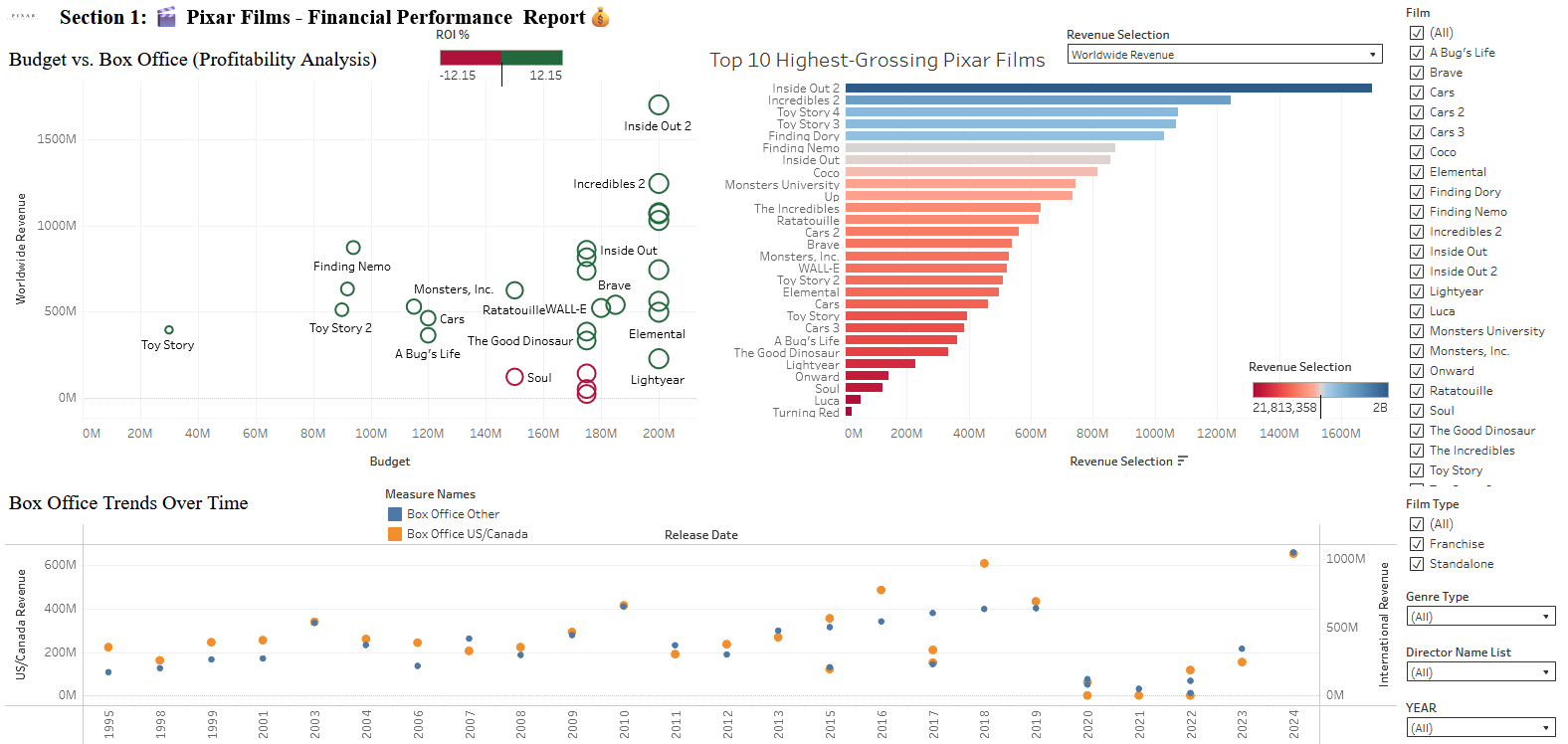Select the Inside Out 2 scatter circle
Screen dimensions: 1568x744
659,104
